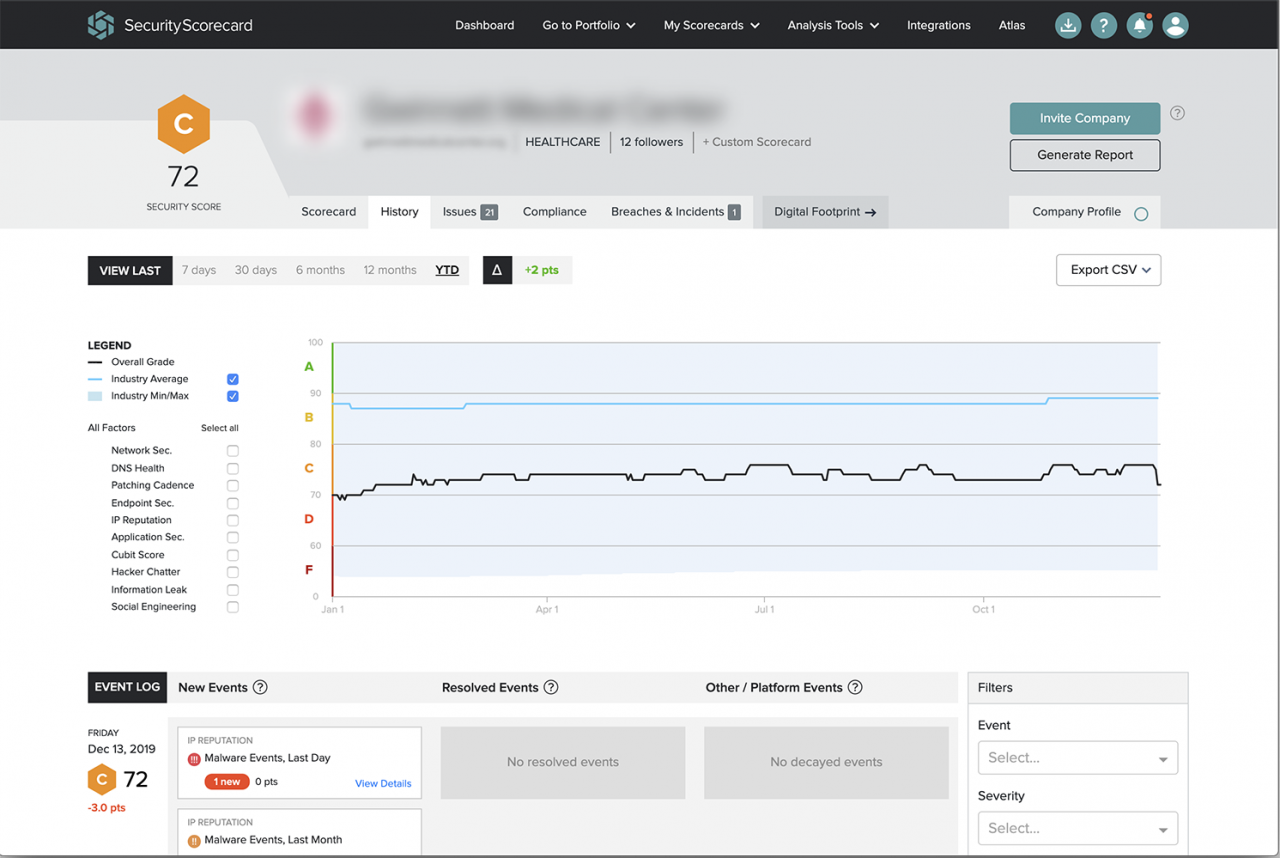Click the SecurityScorecard logo
The image size is (1280, 858).
pos(169,25)
